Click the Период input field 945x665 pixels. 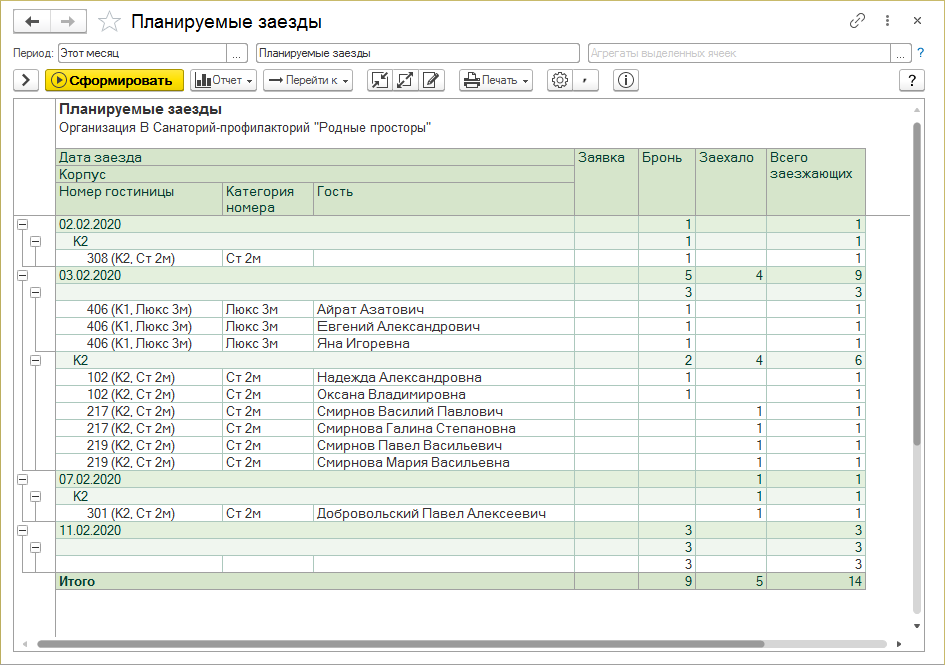141,53
